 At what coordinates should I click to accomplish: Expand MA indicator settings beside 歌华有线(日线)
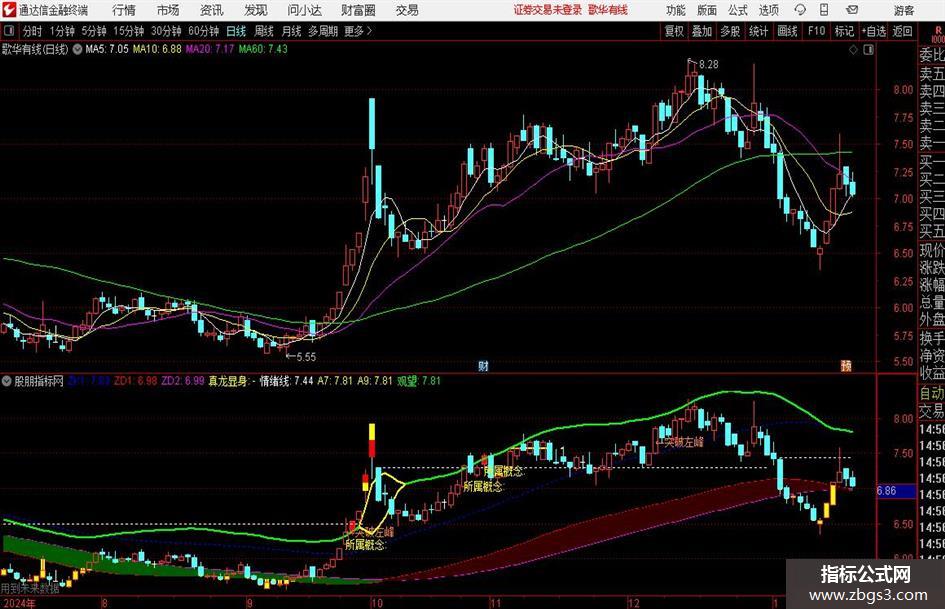[x=77, y=49]
